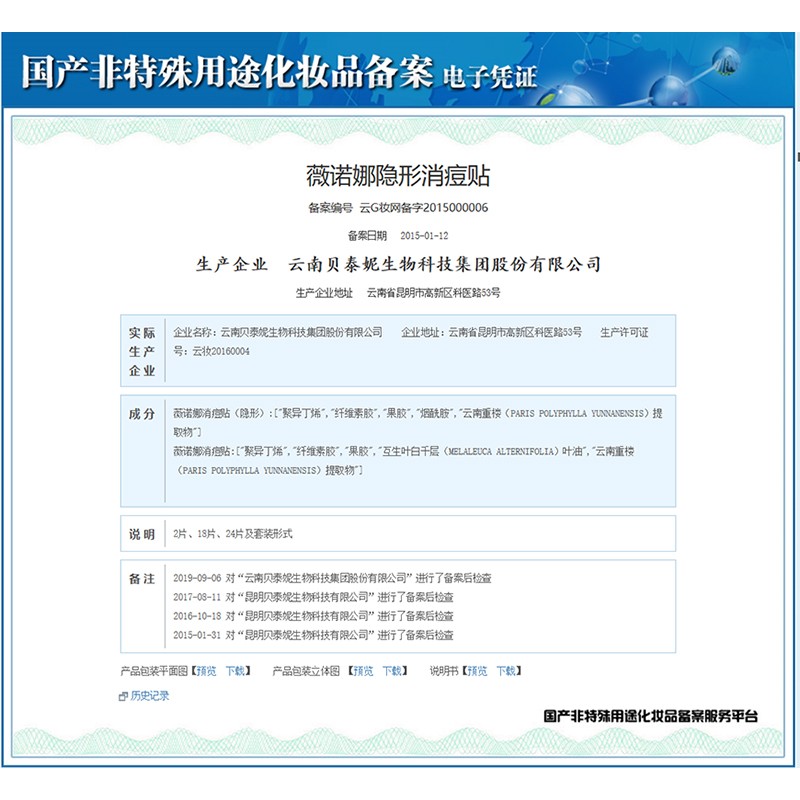Viewport: 800px width, 800px height.
Task: Click the 成分 section label
Action: (142, 414)
